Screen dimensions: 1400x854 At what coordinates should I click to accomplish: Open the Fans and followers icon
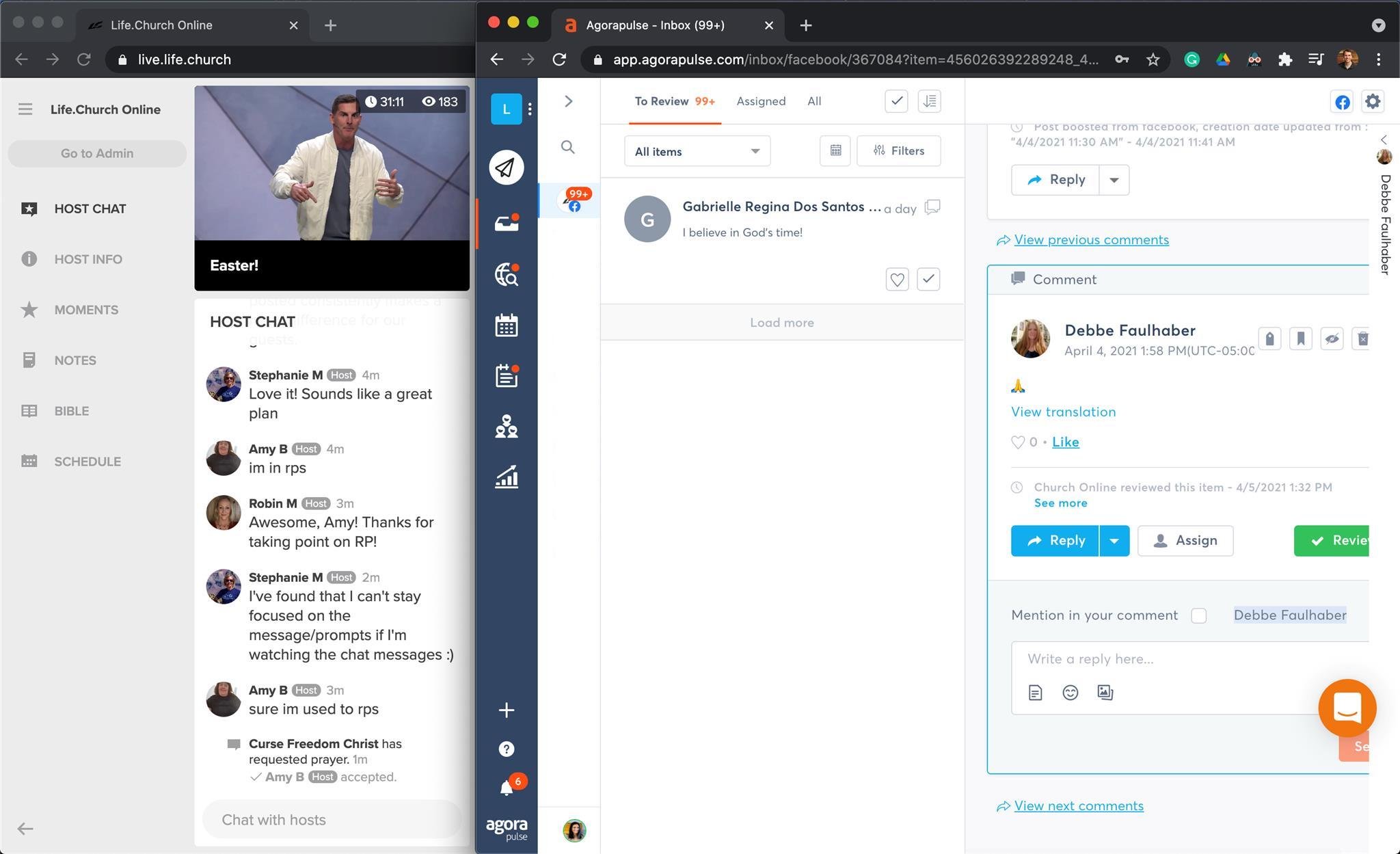tap(506, 426)
